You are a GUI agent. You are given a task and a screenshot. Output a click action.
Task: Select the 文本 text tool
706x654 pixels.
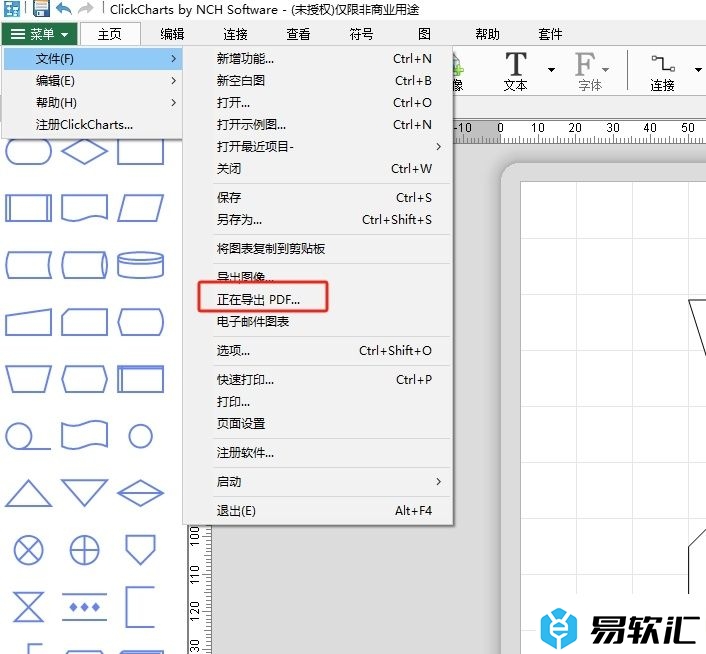[516, 71]
